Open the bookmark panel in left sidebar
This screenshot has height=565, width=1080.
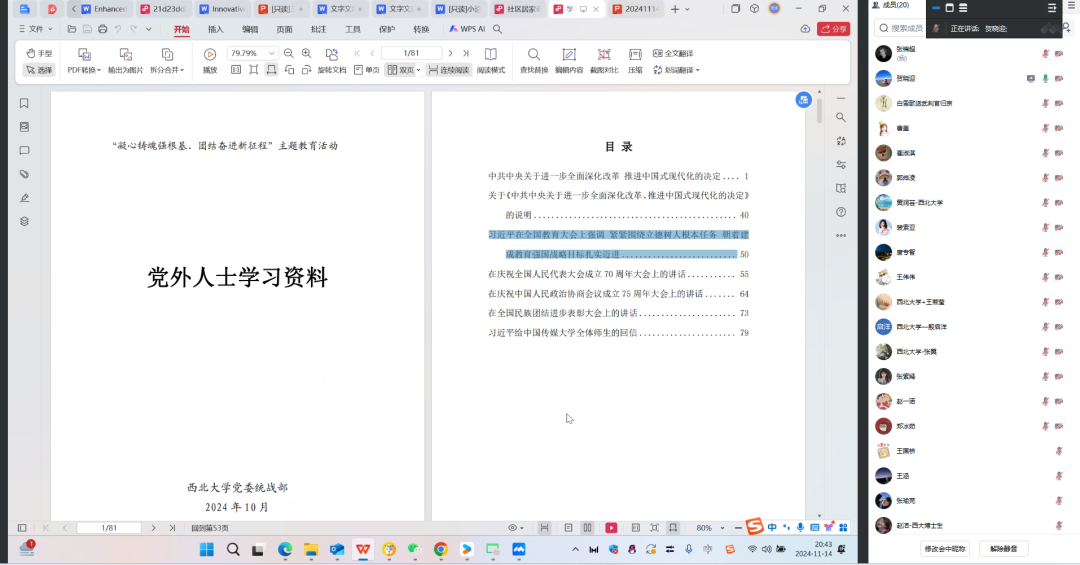click(x=24, y=103)
